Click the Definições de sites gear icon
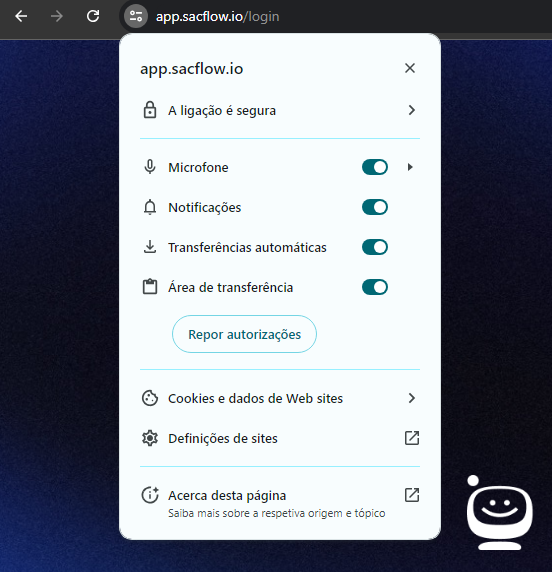The image size is (552, 572). click(150, 438)
